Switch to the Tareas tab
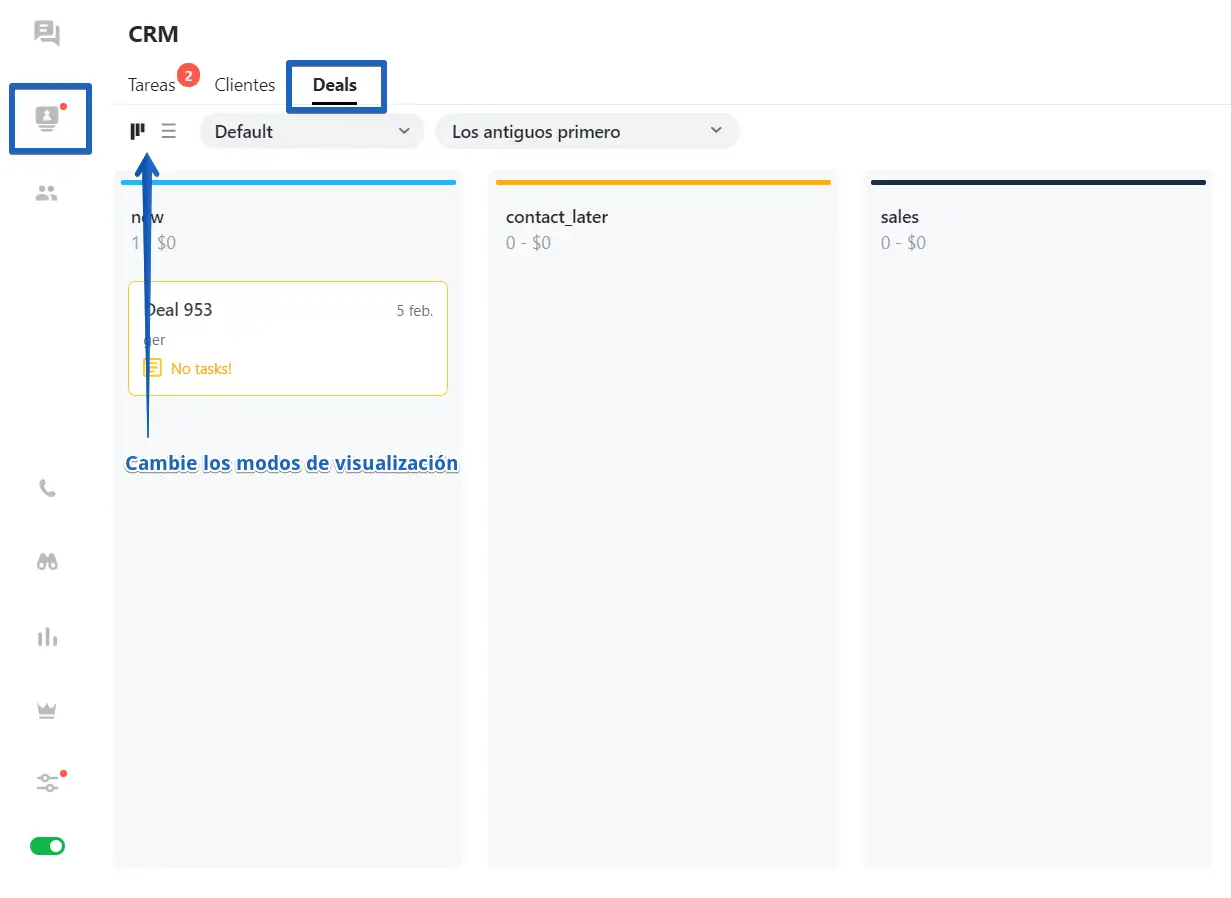Screen dimensions: 1231x898 coord(152,85)
